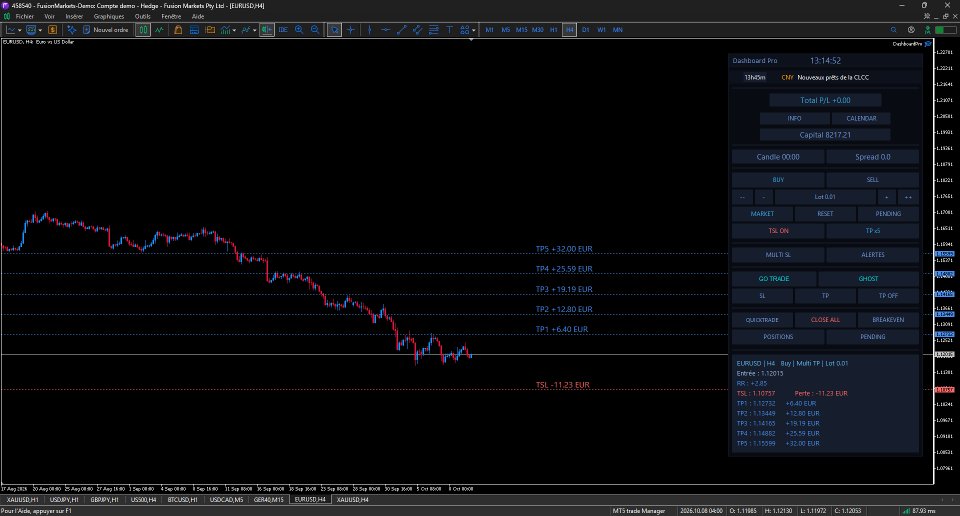The height and width of the screenshot is (516, 960).
Task: Switch to the MN timeframe
Action: coord(618,29)
